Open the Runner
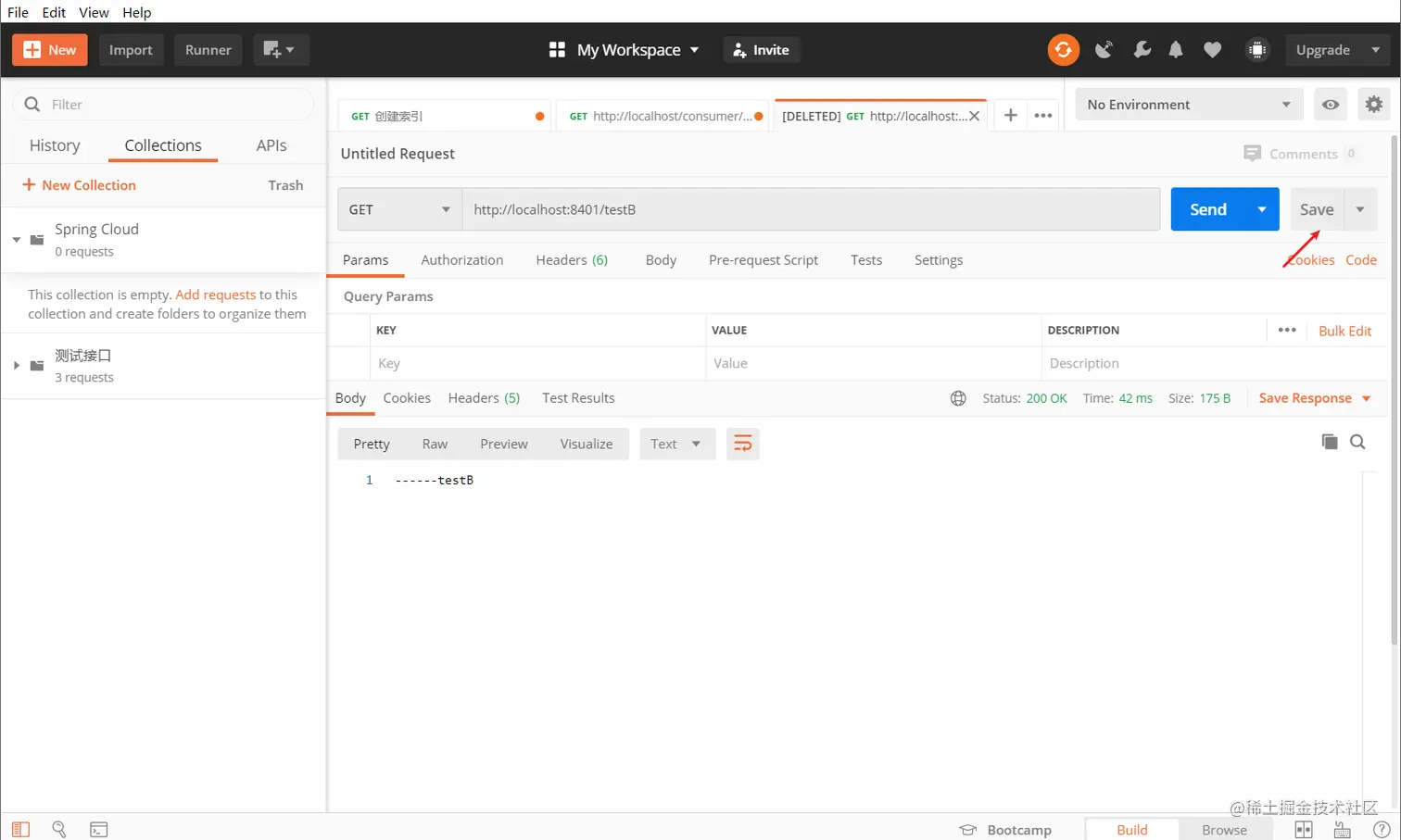Image resolution: width=1401 pixels, height=840 pixels. click(208, 50)
